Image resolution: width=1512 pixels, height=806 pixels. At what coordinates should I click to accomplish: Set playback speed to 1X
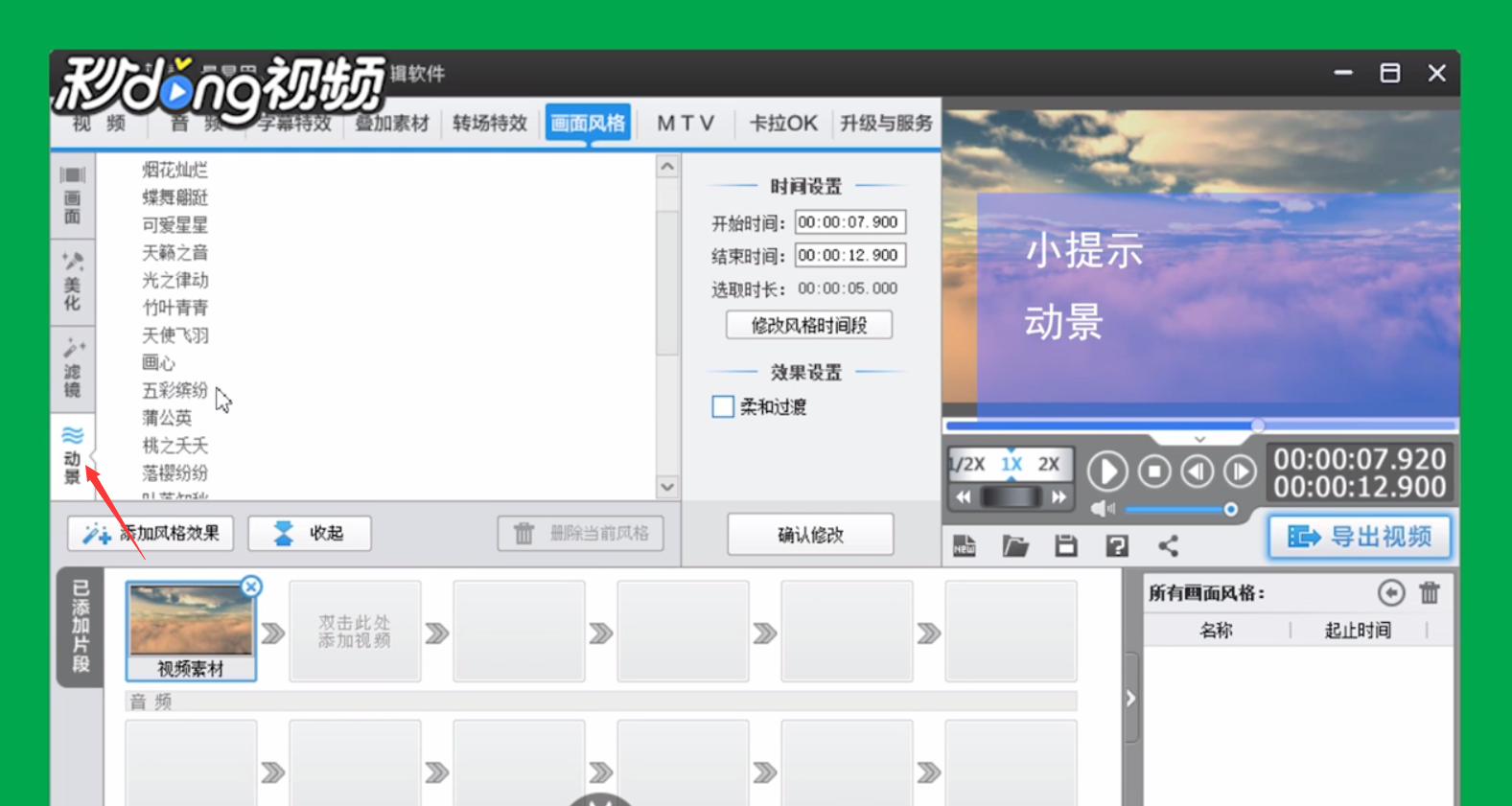point(1012,464)
